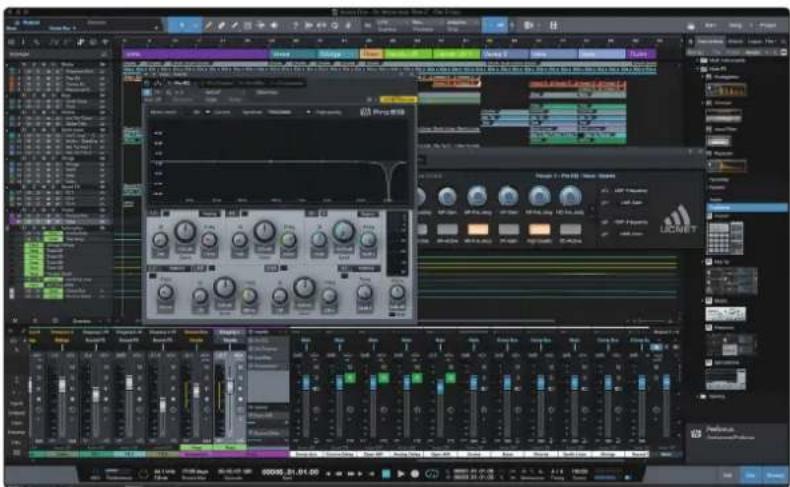790x487 pixels.
Task: Click the Inputs label on the mixer's left side
Action: pyautogui.click(x=16, y=404)
